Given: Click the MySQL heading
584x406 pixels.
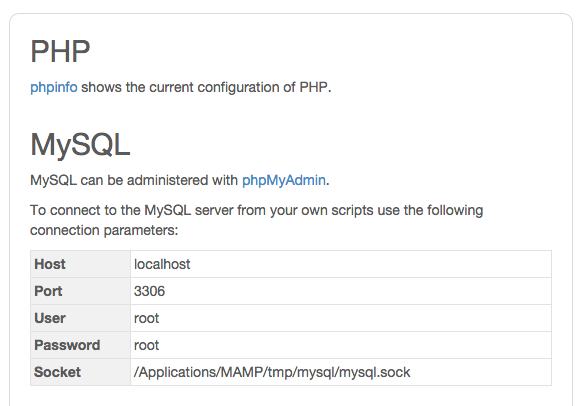Looking at the screenshot, I should 80,145.
